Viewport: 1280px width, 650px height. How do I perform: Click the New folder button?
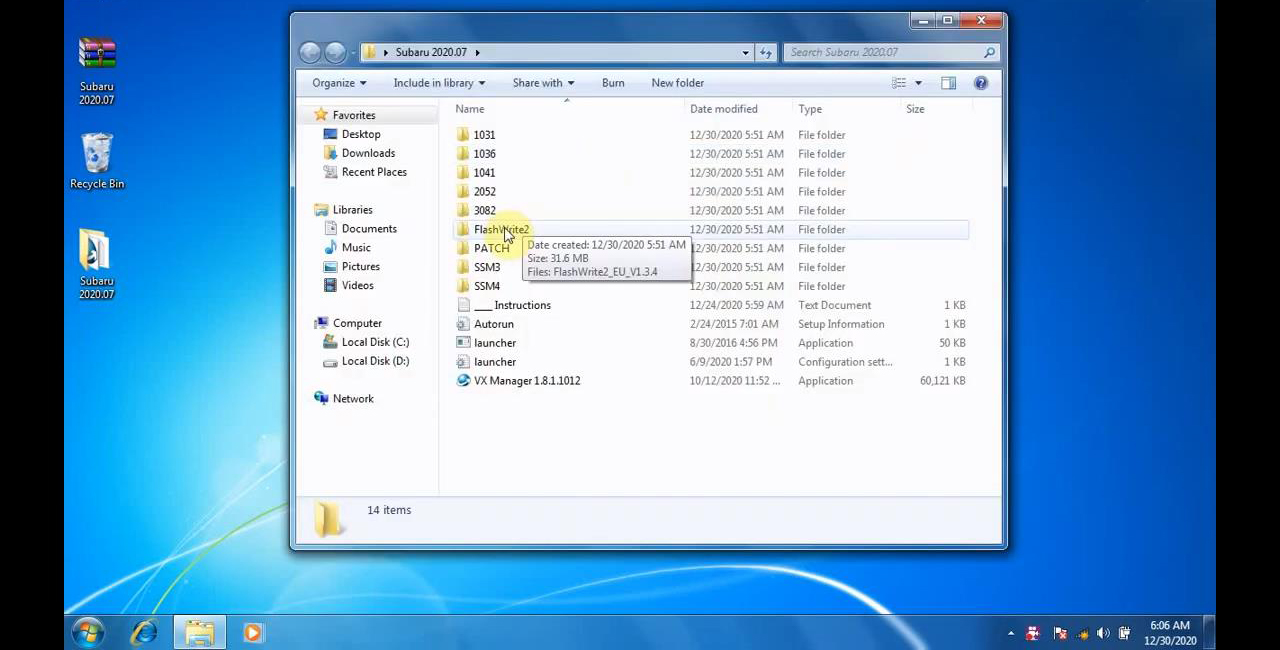(678, 83)
